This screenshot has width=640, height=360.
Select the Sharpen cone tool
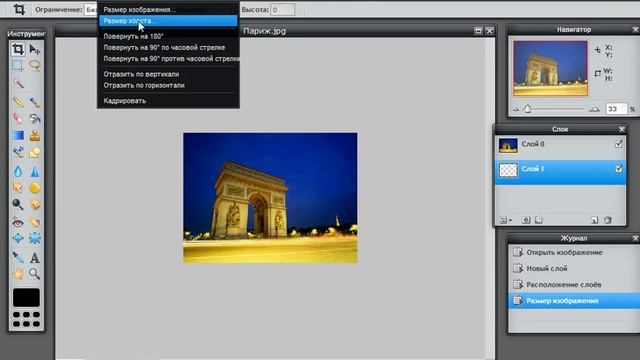point(35,171)
